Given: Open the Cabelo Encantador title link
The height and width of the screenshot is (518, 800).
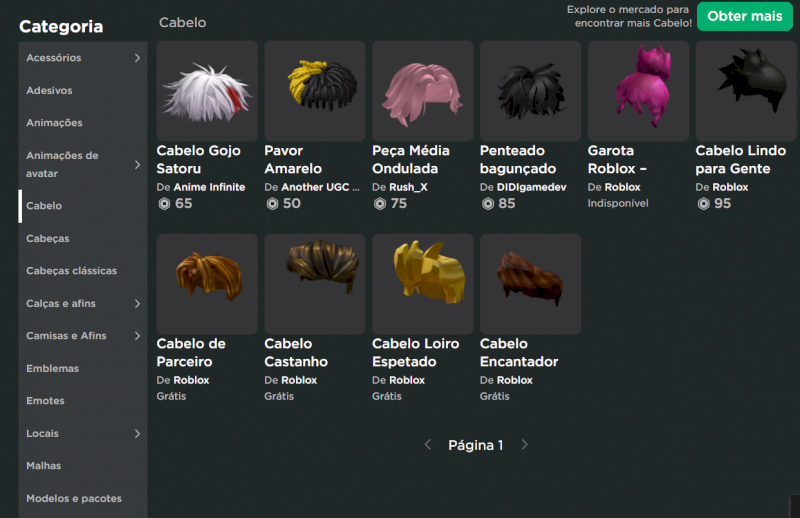Looking at the screenshot, I should [x=519, y=352].
